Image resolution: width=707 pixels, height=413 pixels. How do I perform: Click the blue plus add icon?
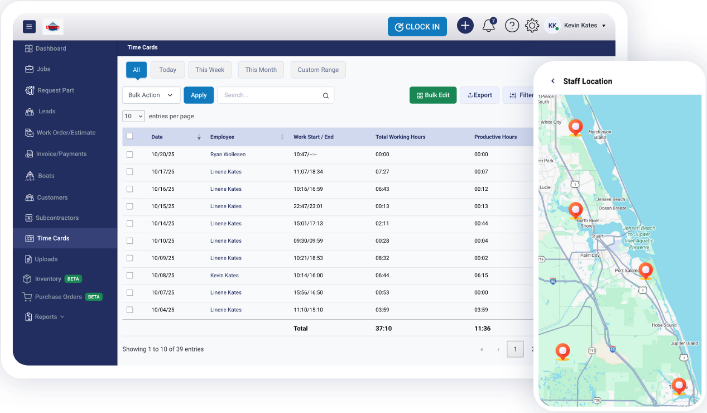pos(465,26)
